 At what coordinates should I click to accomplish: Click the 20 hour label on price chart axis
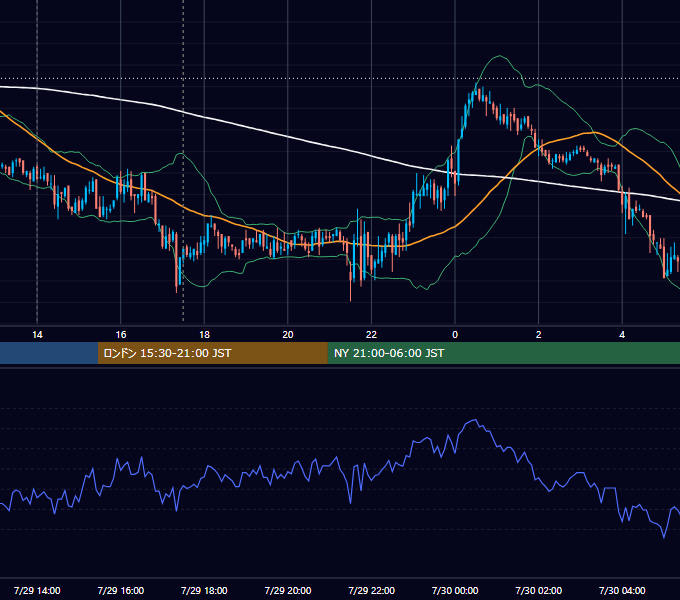[288, 335]
